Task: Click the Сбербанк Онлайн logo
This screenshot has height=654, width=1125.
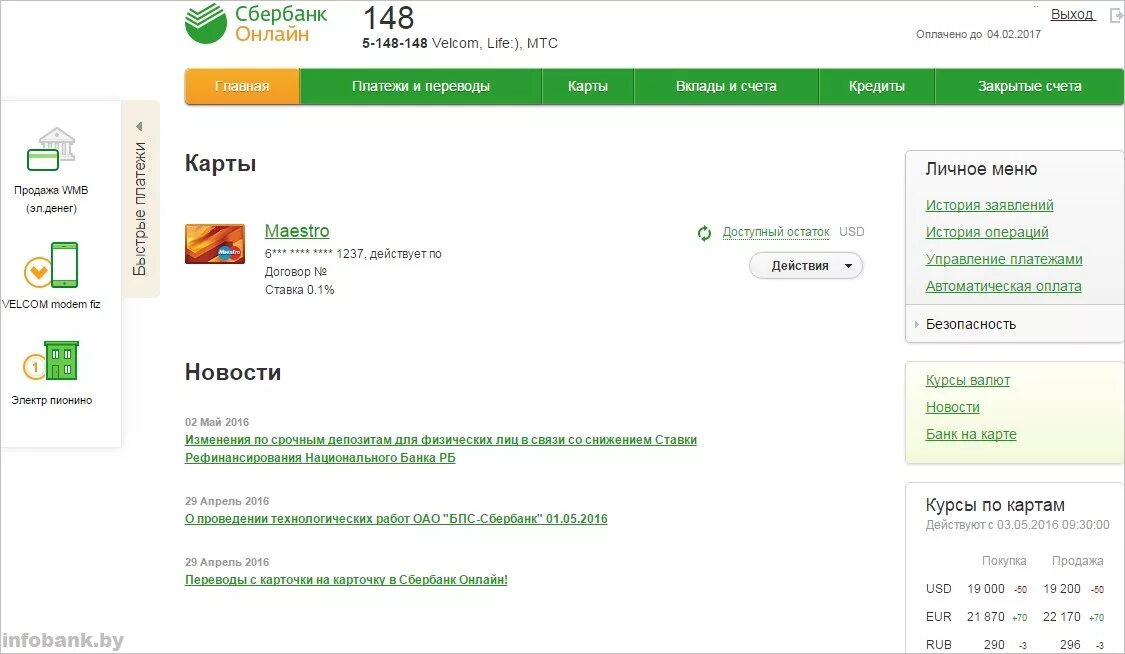Action: coord(255,24)
